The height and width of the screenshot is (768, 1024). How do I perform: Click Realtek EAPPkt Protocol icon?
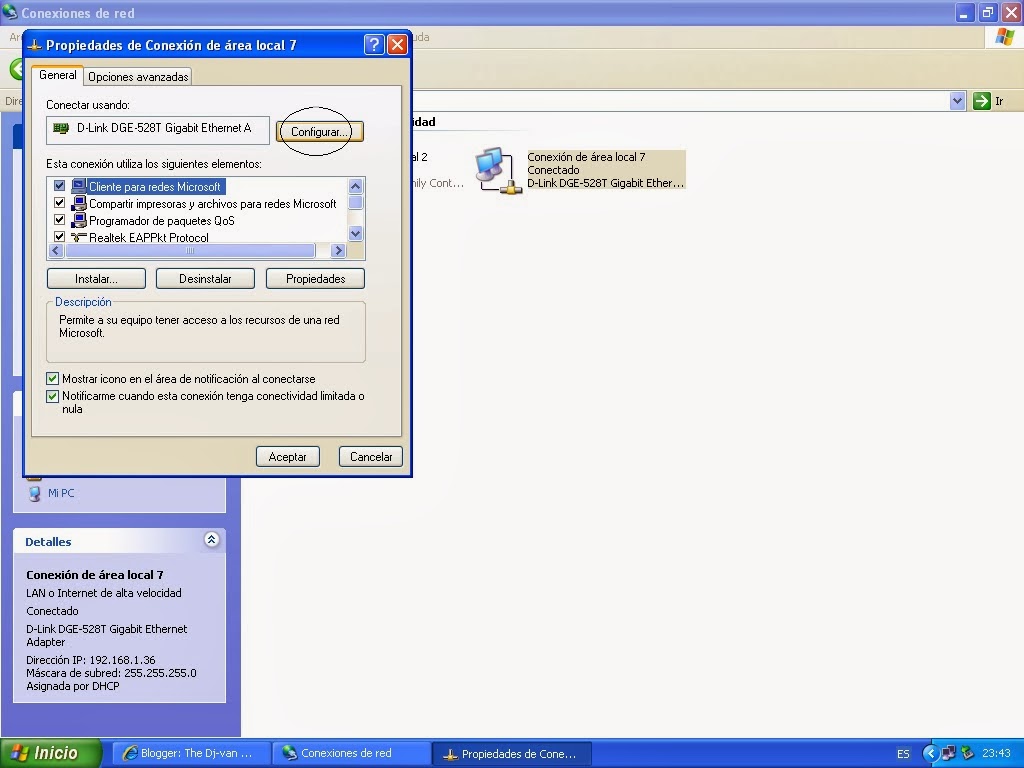[x=78, y=236]
